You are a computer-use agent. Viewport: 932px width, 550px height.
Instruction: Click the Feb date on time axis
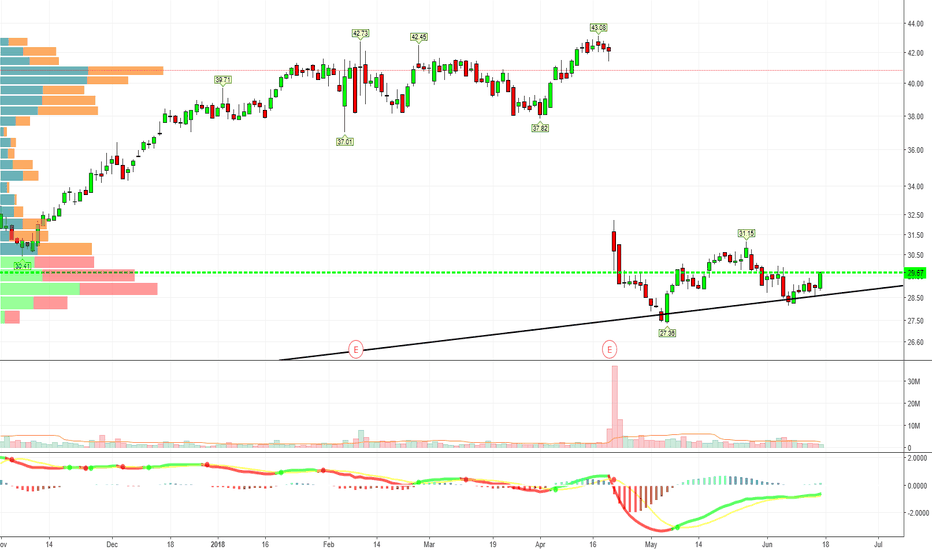328,544
